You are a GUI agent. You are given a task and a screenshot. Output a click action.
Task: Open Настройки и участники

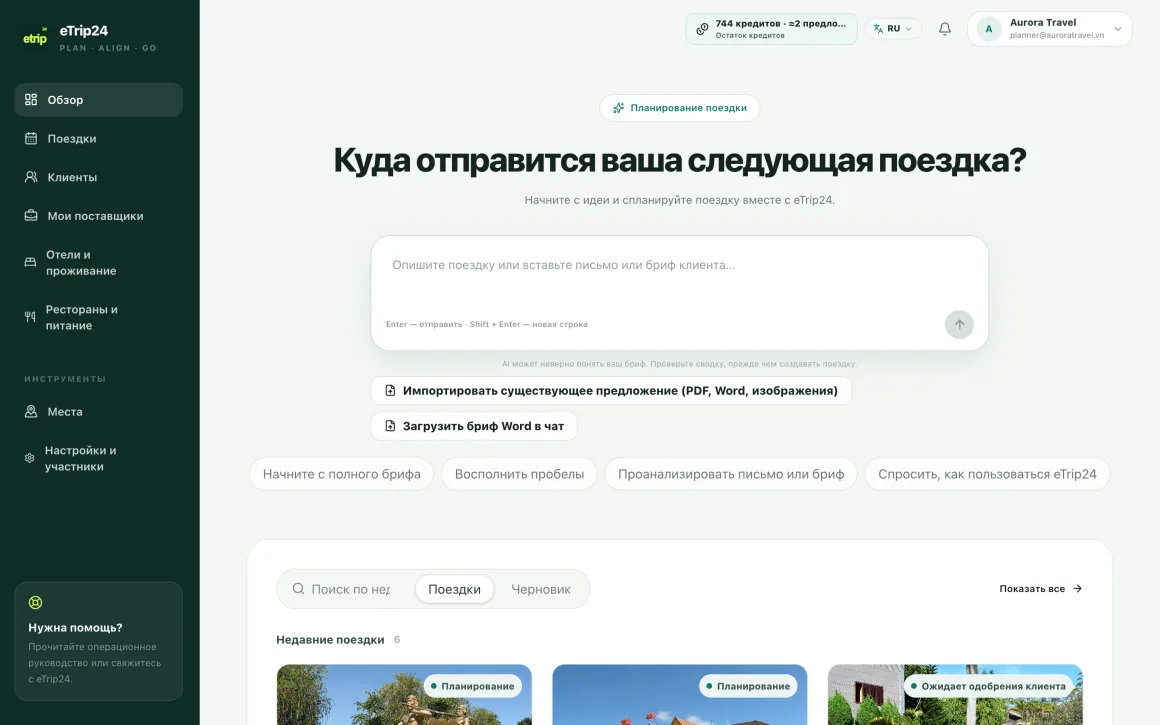(x=98, y=459)
